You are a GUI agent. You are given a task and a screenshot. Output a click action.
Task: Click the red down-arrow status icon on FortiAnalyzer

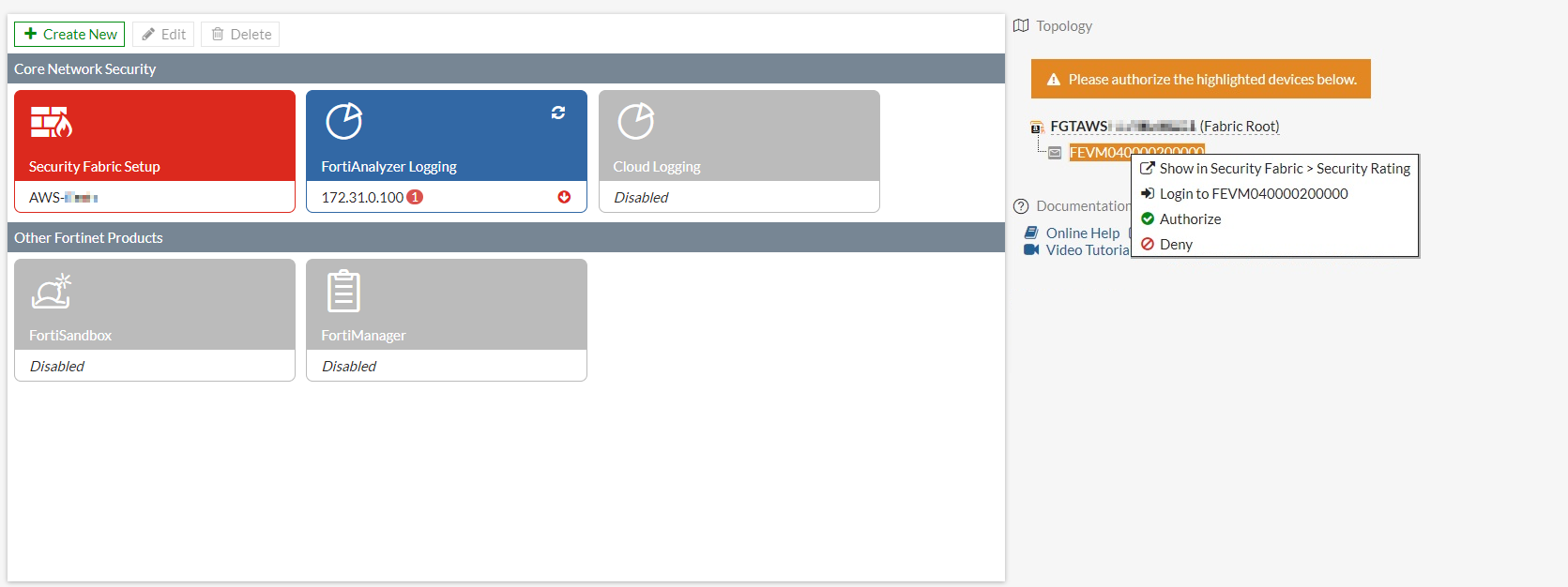(564, 197)
